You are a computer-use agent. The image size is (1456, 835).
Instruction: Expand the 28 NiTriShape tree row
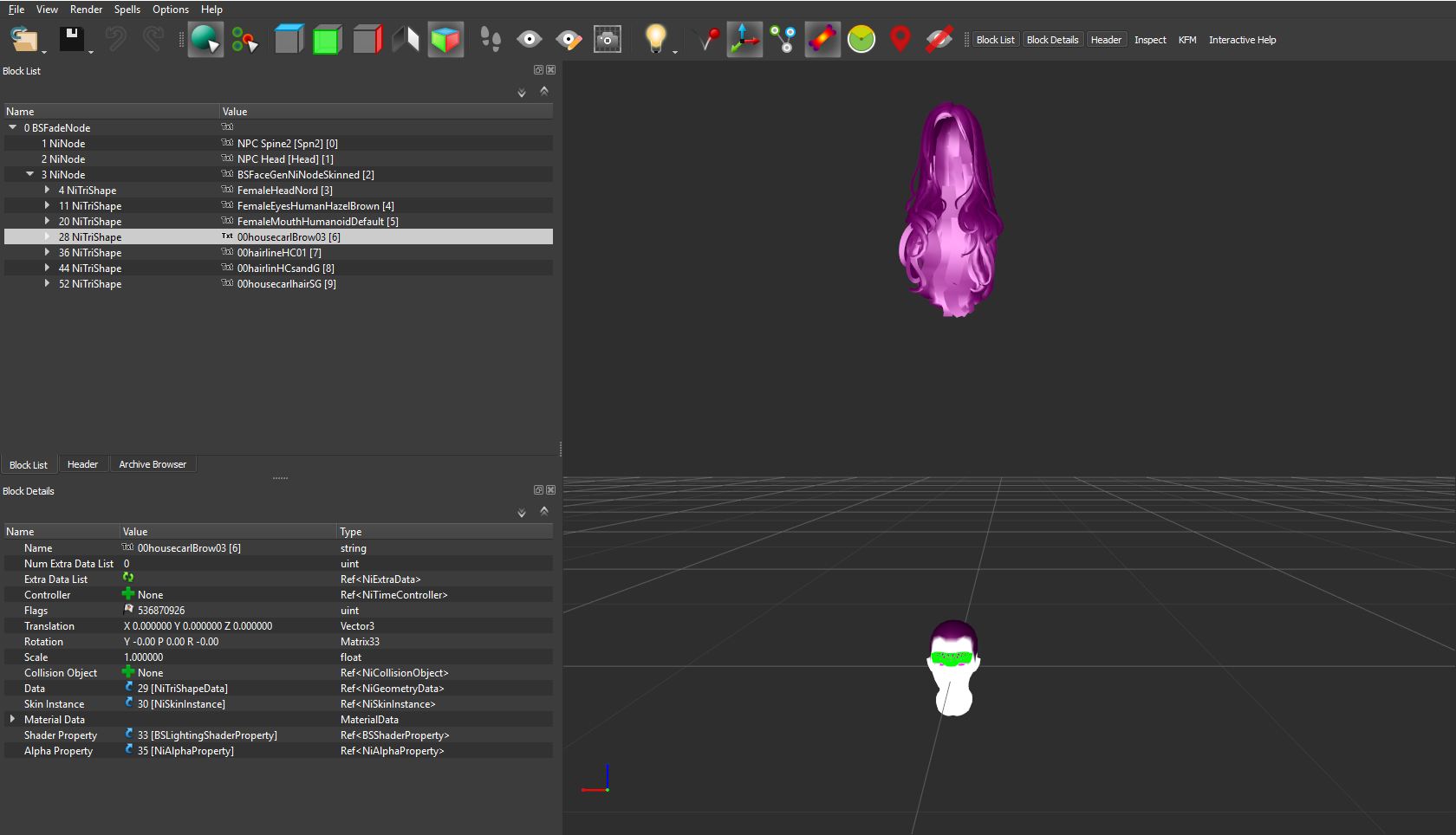click(x=47, y=236)
